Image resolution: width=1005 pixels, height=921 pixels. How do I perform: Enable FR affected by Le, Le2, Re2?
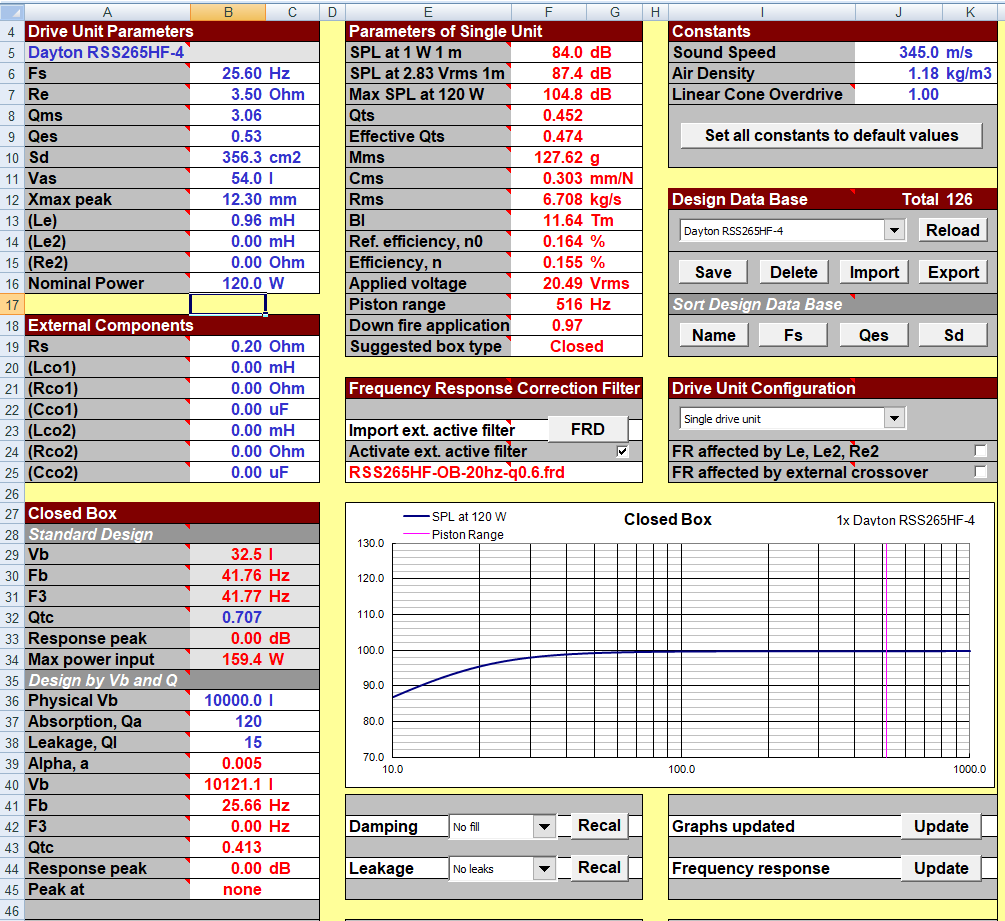(980, 451)
